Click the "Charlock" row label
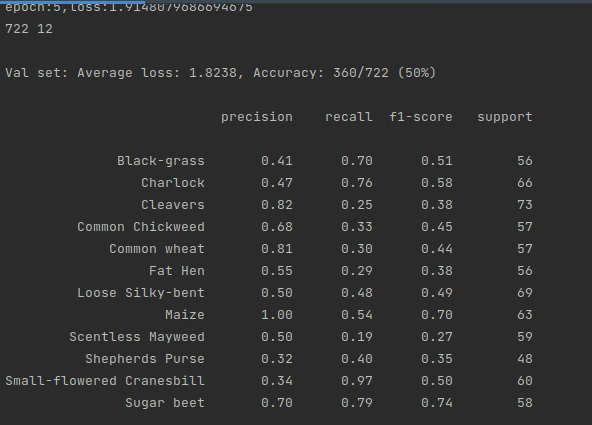 coord(173,183)
